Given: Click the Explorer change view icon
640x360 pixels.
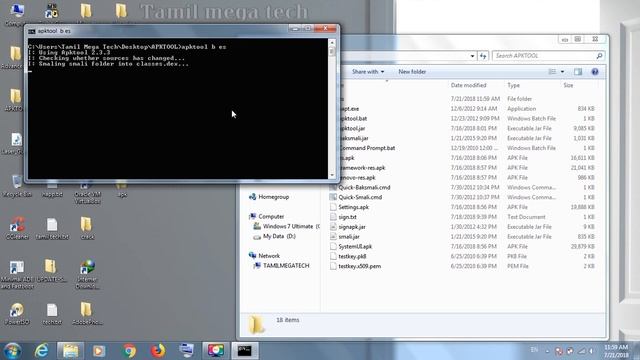Looking at the screenshot, I should 552,72.
